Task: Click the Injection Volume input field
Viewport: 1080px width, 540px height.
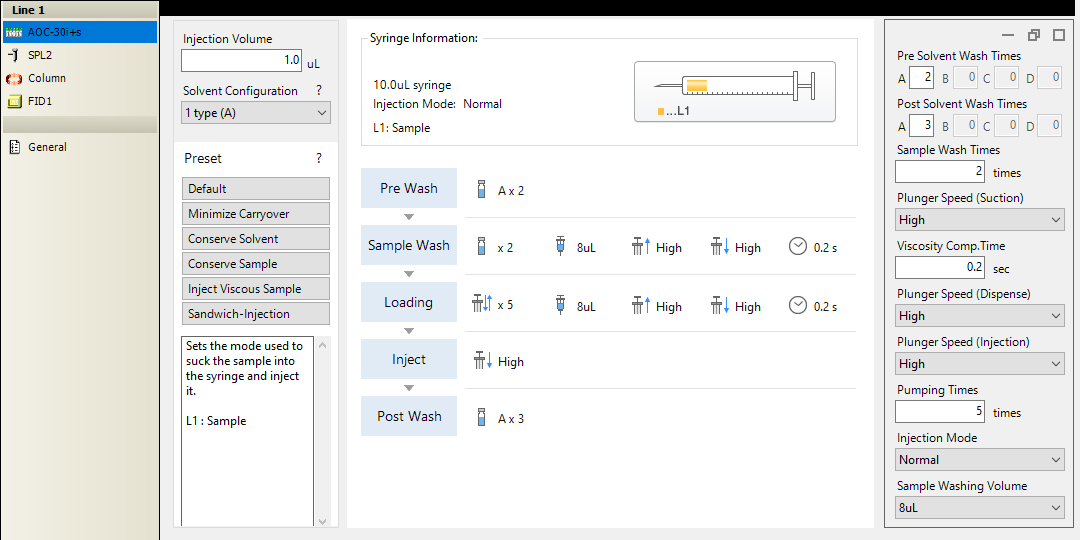Action: (241, 60)
